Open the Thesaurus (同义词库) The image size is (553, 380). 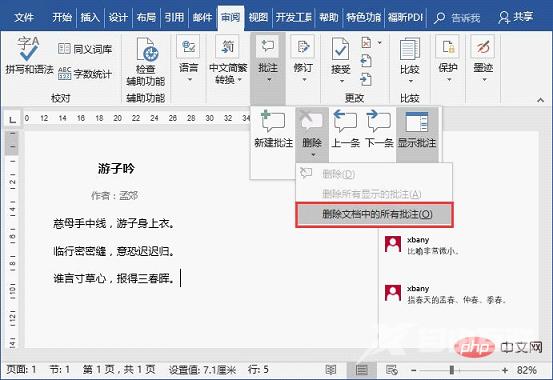84,49
